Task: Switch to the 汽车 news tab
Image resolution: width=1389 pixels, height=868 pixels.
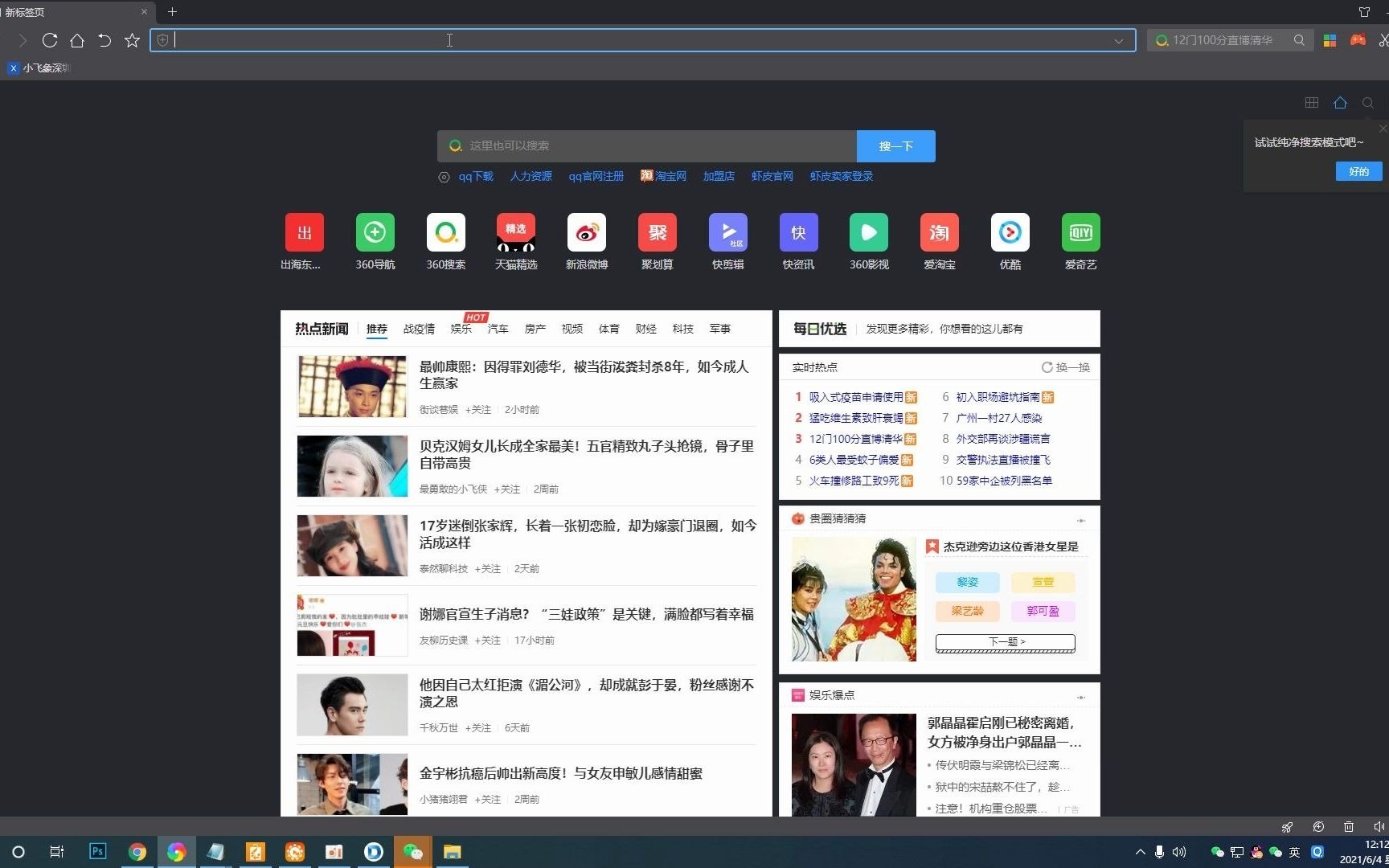Action: coord(498,329)
